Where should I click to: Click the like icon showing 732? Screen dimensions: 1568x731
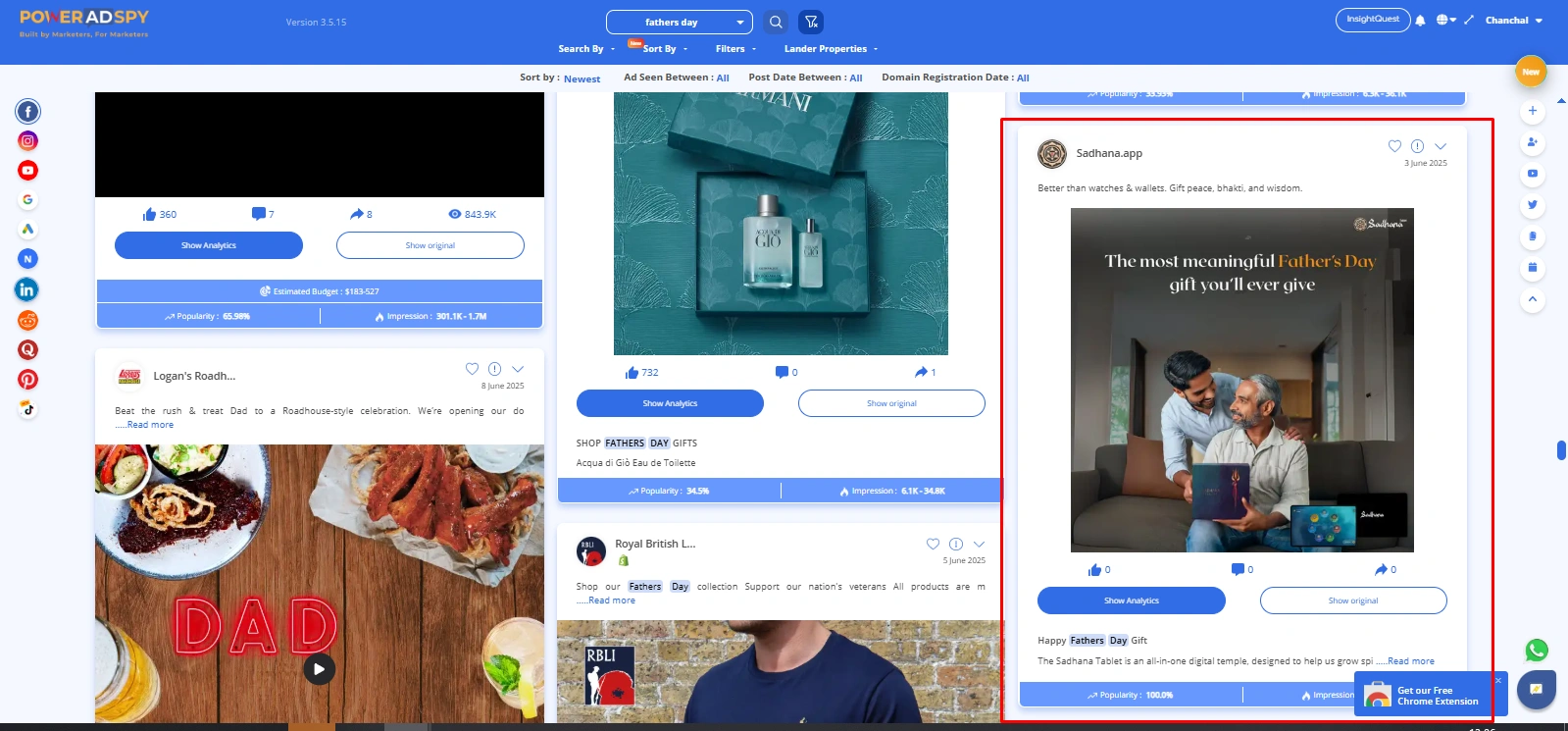[632, 373]
